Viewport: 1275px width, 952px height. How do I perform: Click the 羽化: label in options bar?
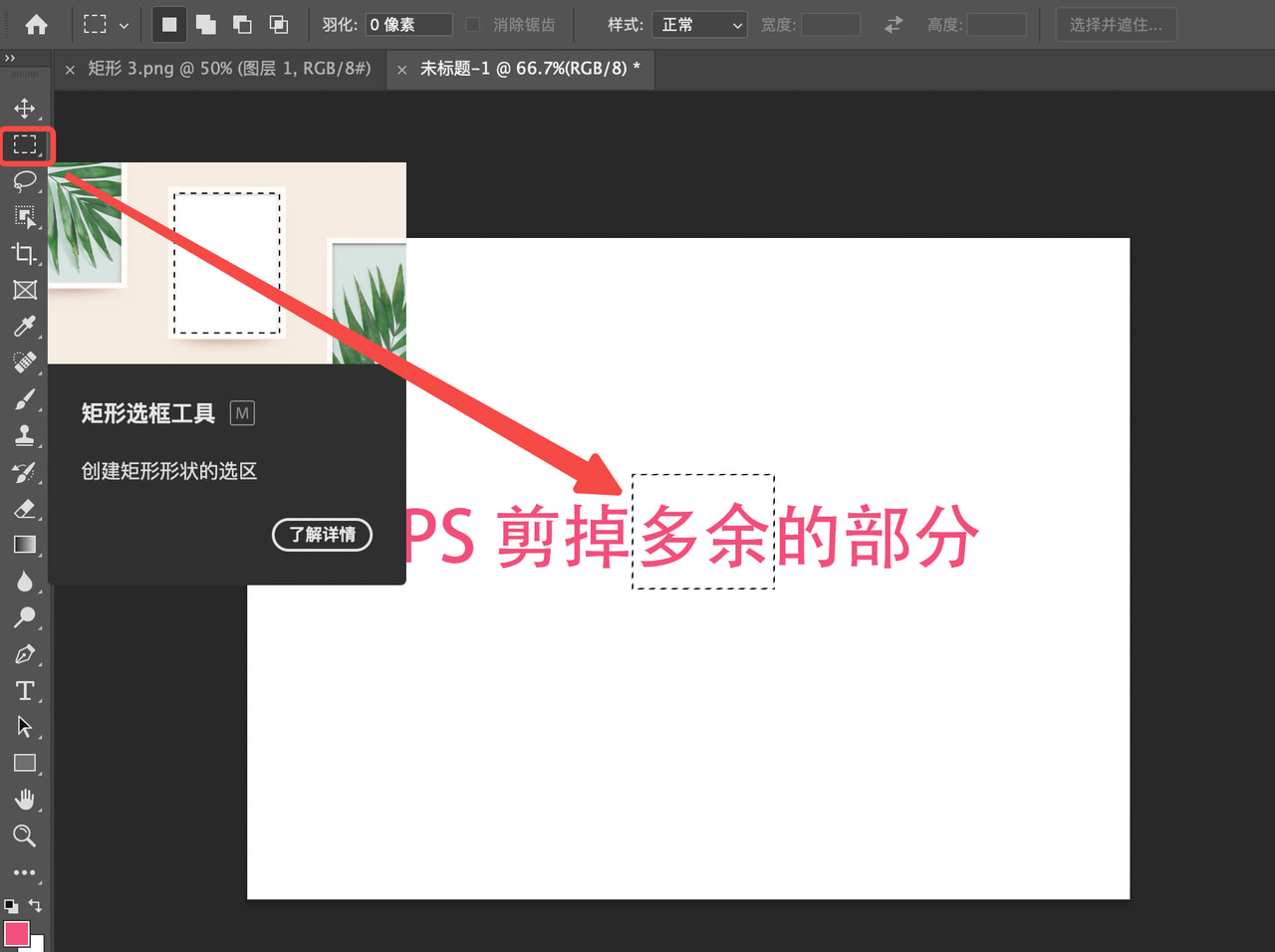340,25
